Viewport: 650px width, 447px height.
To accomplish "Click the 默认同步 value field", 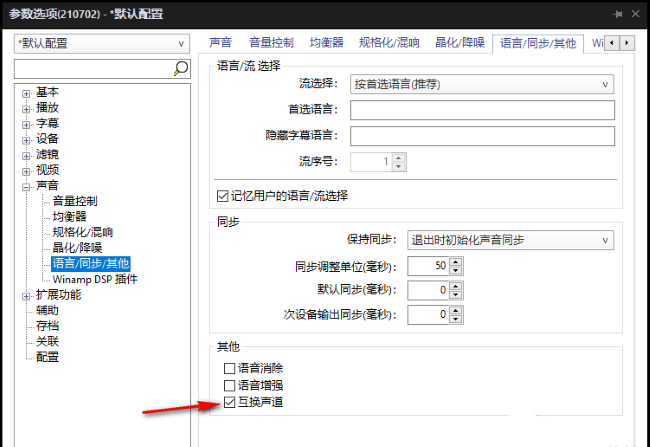I will 428,290.
